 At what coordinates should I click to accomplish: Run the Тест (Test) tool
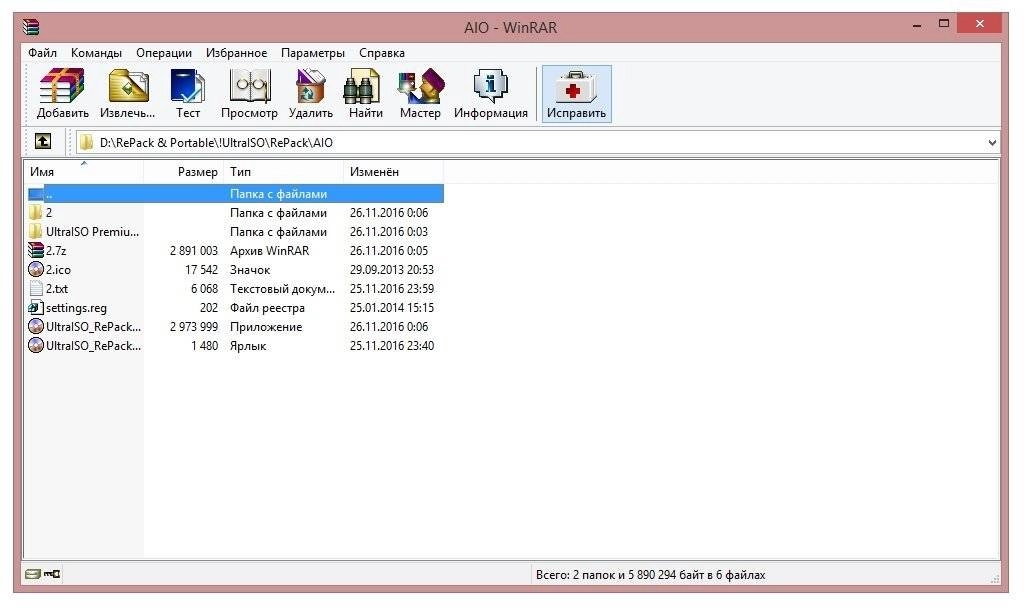tap(188, 94)
